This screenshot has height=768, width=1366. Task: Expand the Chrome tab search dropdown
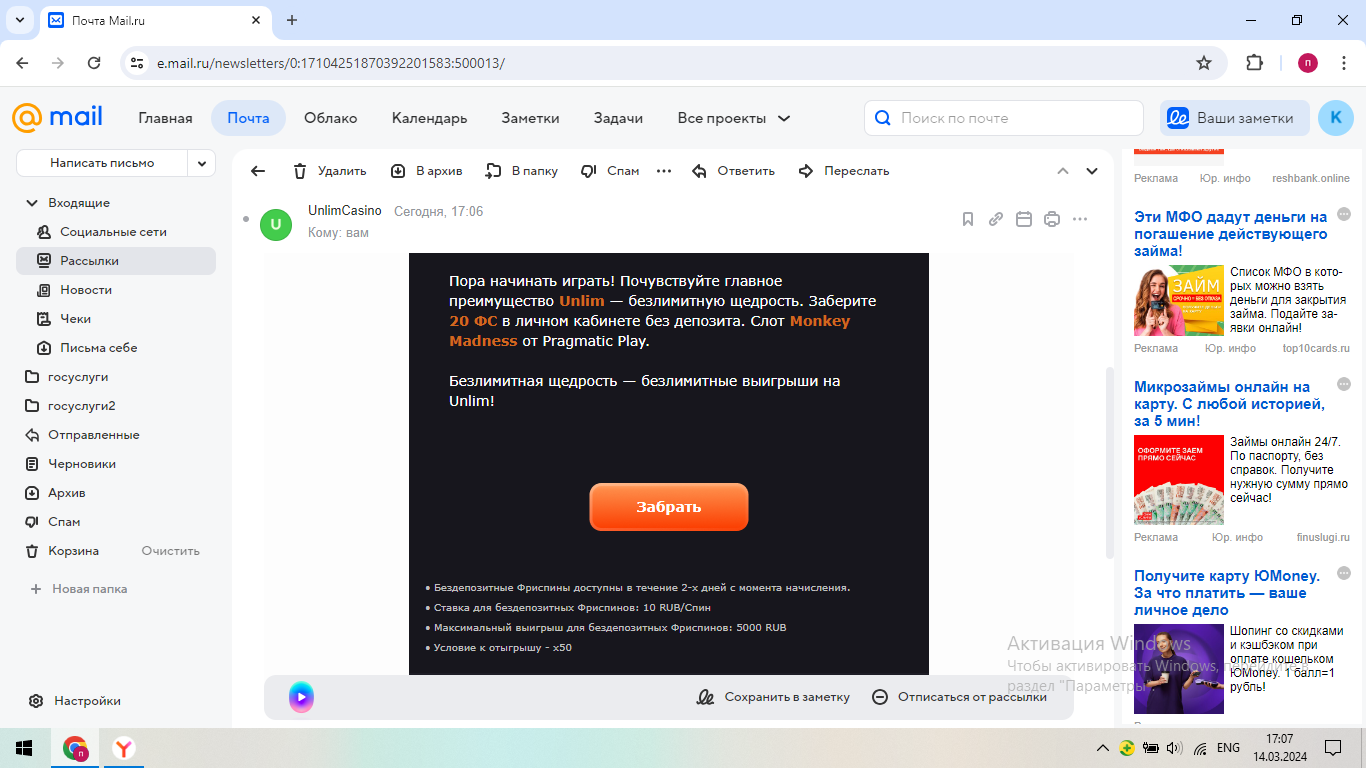click(x=19, y=20)
